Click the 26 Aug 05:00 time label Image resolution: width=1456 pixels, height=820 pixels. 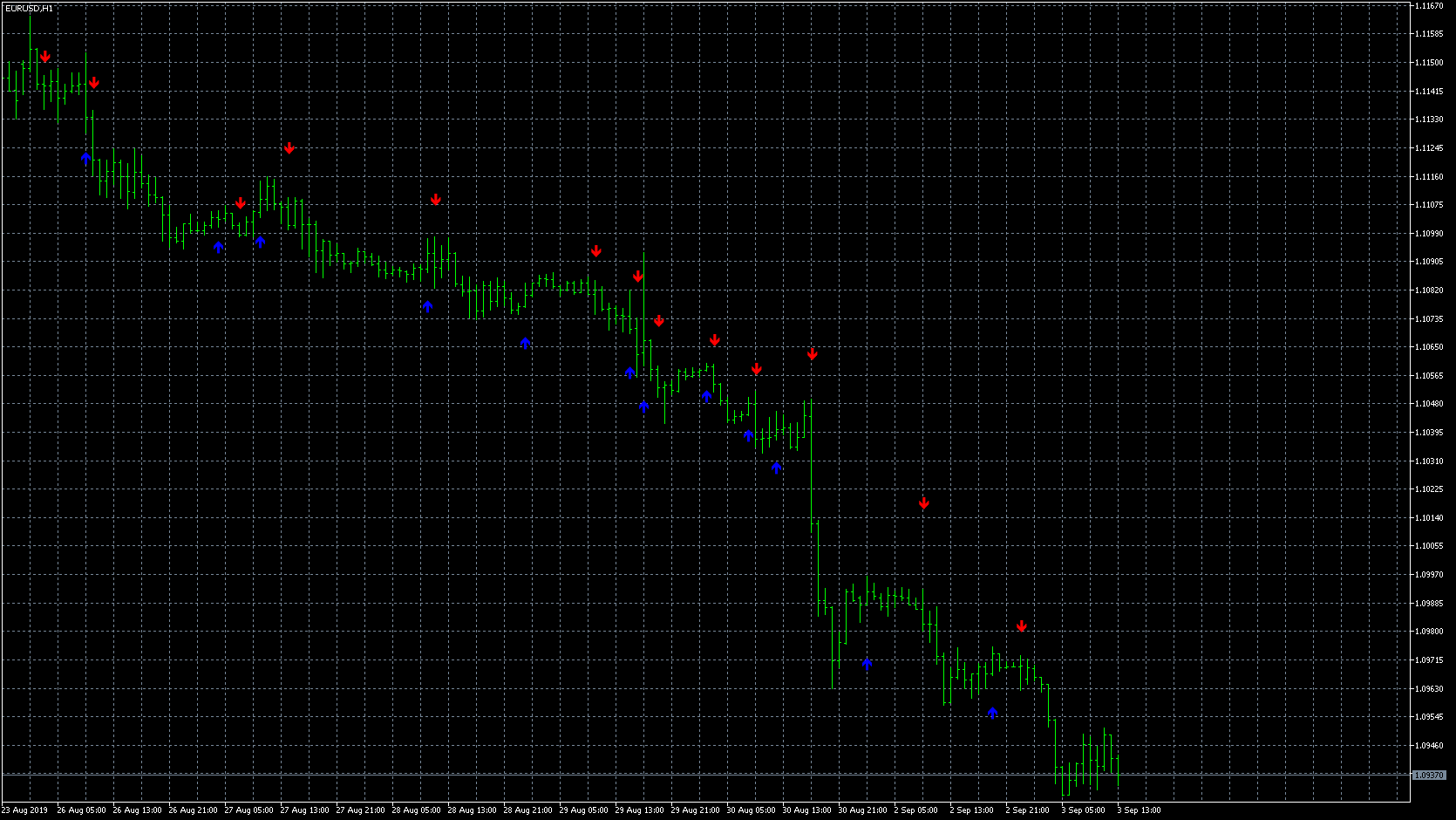[x=81, y=810]
